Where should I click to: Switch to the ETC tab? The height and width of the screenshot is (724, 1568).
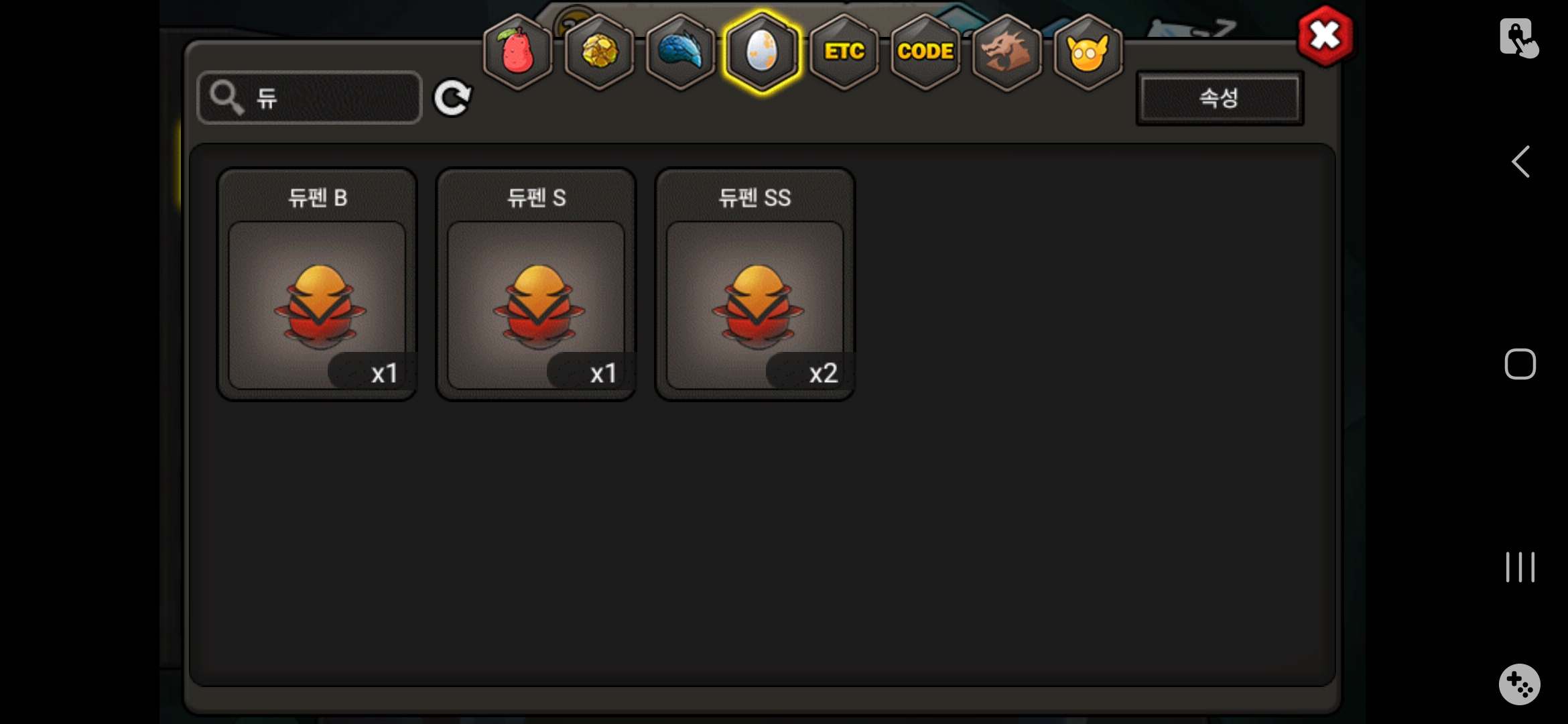coord(844,52)
